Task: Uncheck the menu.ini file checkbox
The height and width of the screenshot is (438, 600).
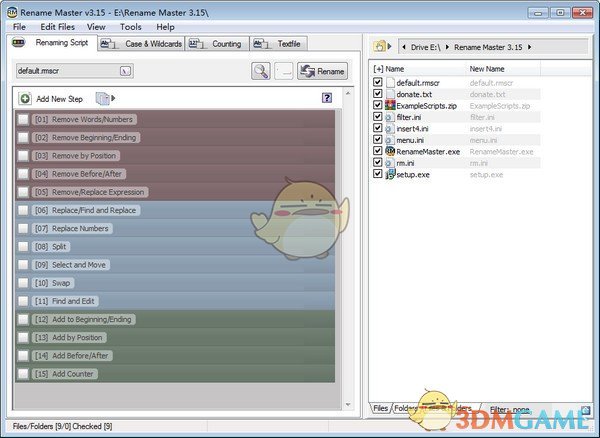Action: point(378,140)
